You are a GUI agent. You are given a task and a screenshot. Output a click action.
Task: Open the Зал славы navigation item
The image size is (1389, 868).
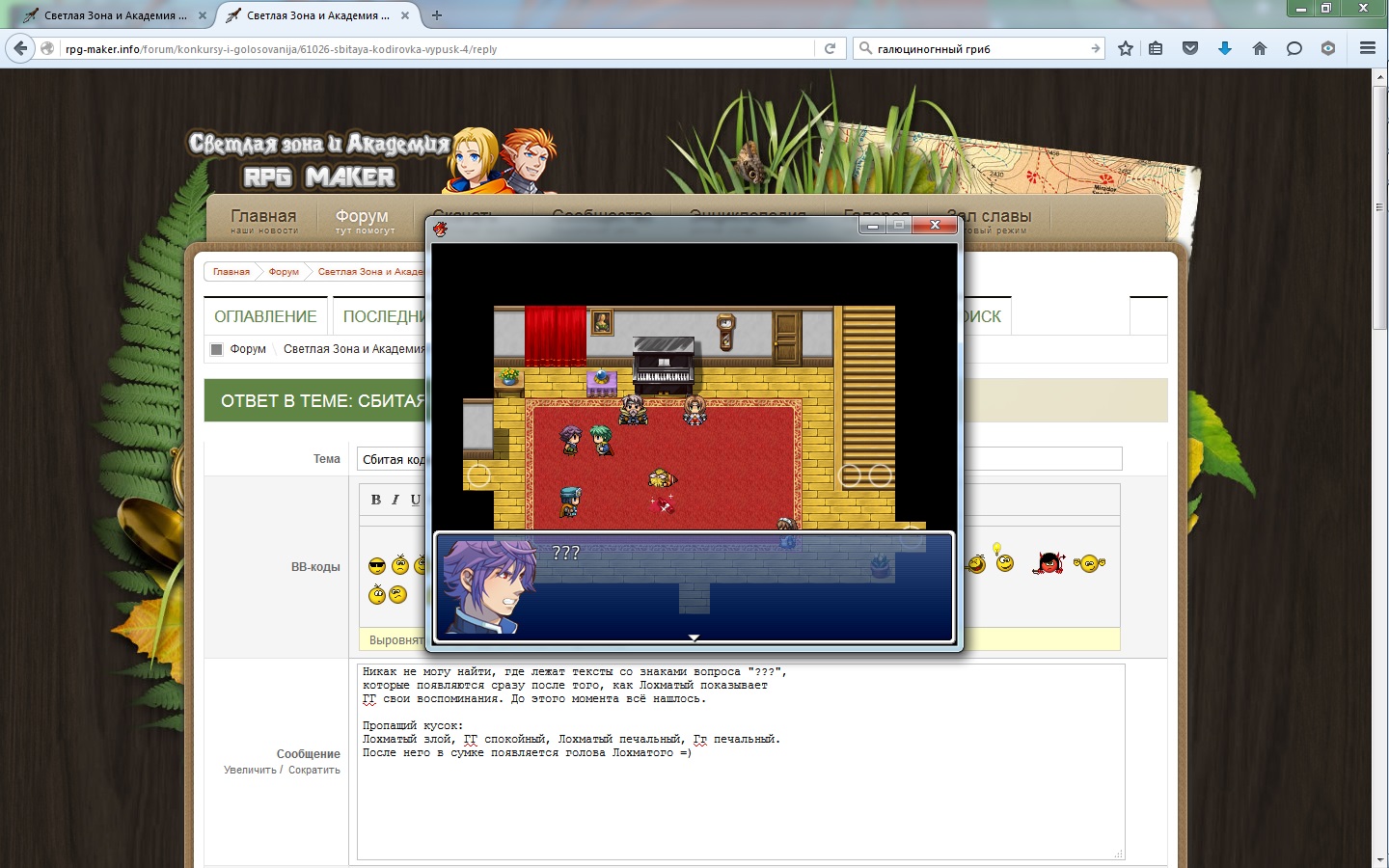point(991,220)
